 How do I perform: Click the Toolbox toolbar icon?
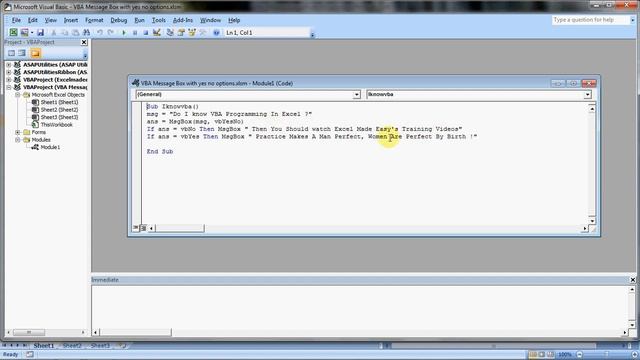click(x=203, y=32)
